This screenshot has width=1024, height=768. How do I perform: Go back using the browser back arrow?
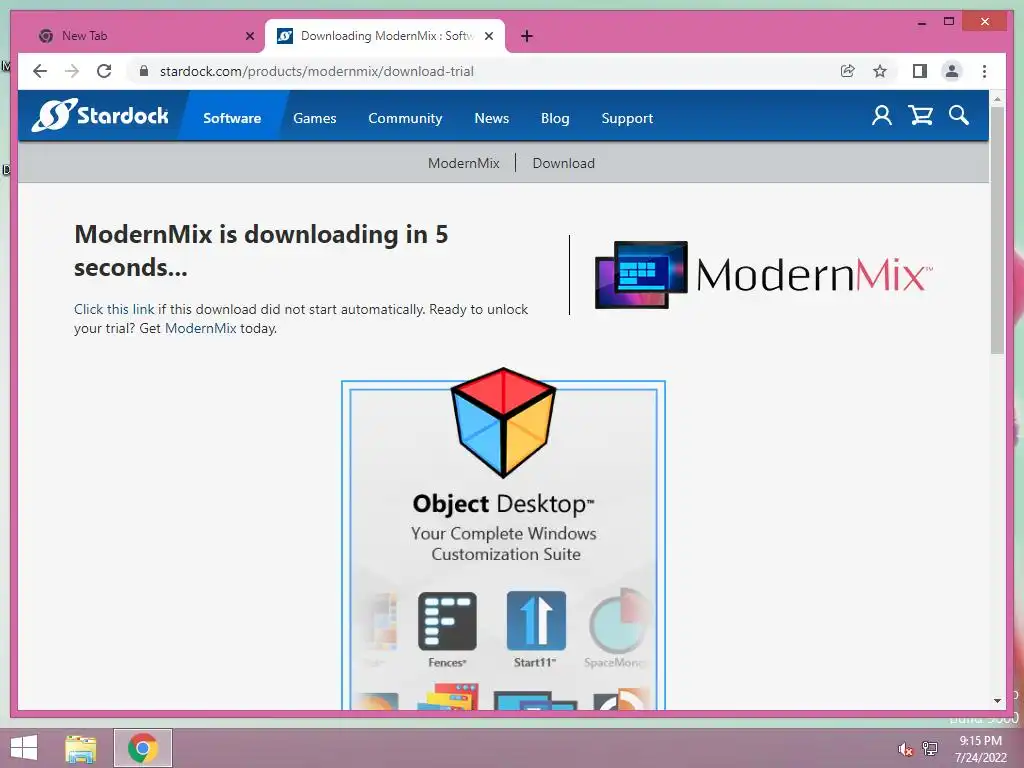tap(40, 71)
